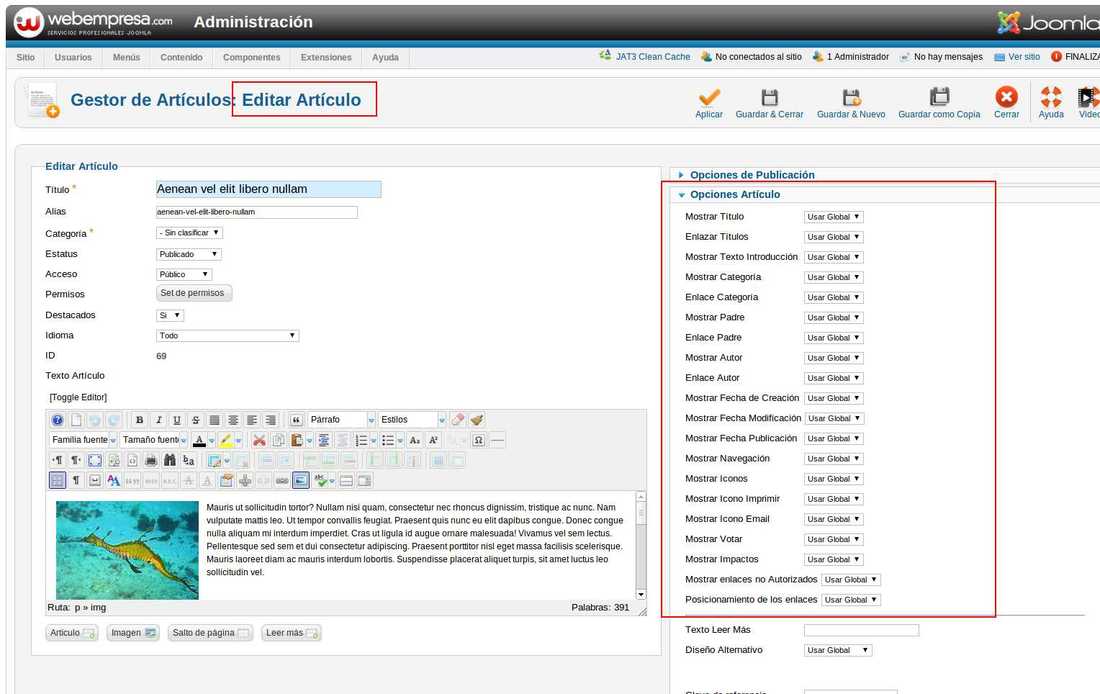Open the Extensiones menu

click(x=326, y=58)
